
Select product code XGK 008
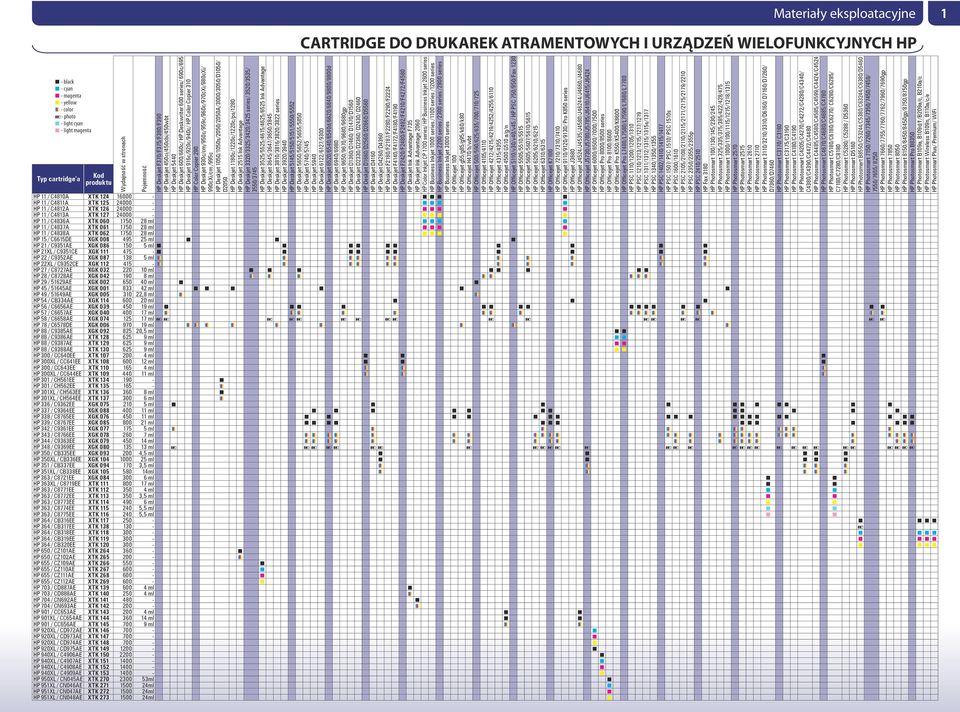click(x=98, y=239)
